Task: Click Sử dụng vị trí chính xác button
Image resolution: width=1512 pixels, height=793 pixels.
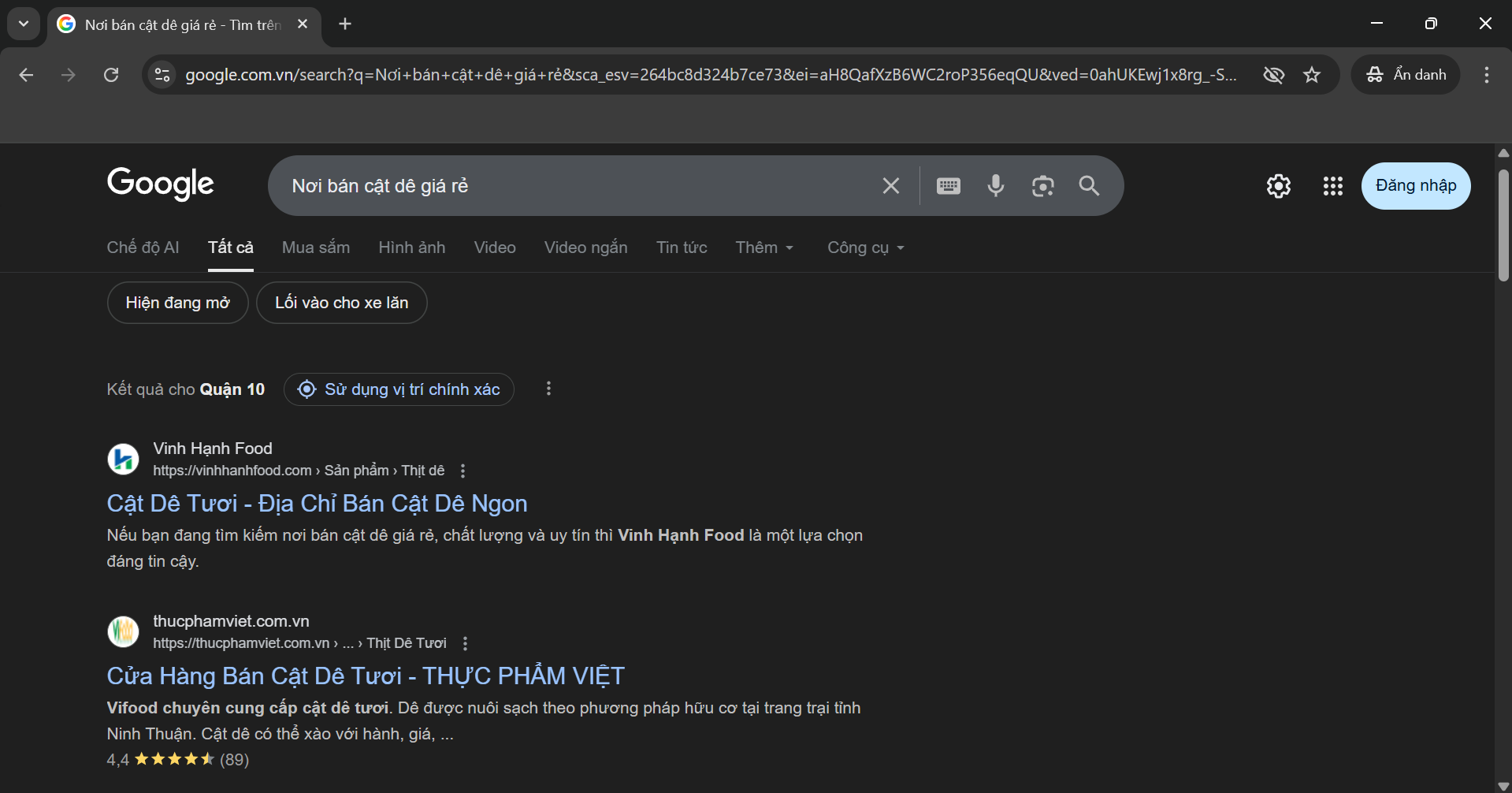Action: point(399,389)
